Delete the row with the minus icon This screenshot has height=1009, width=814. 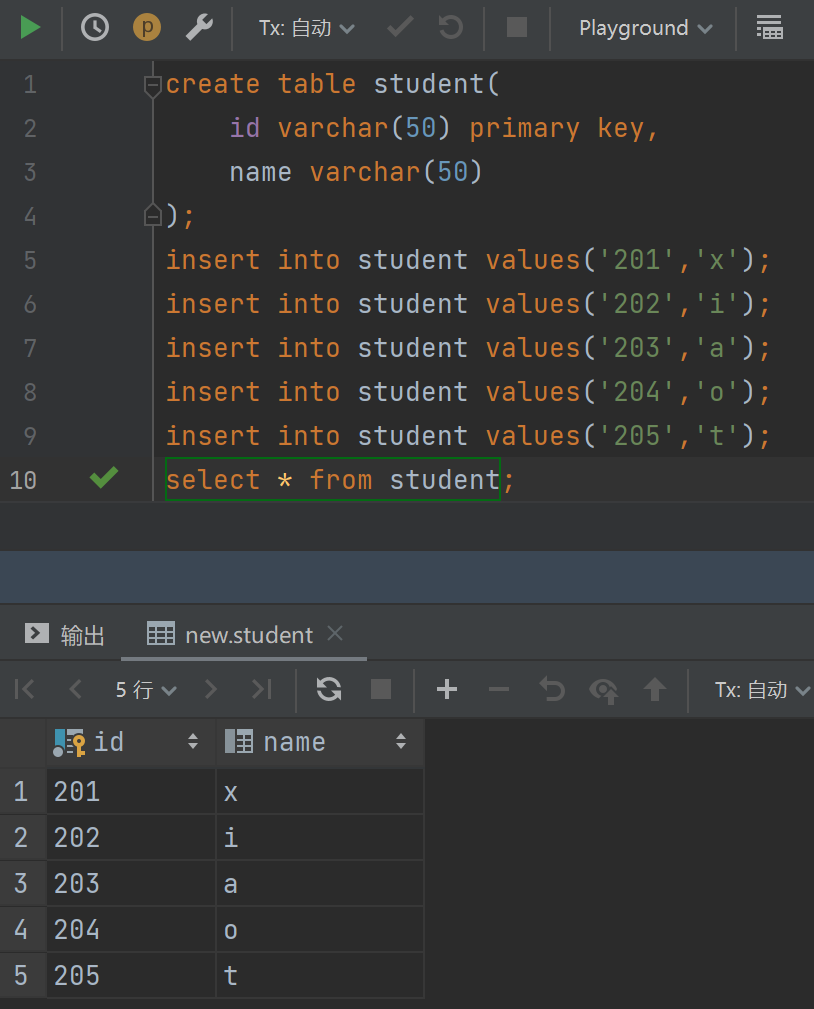click(x=499, y=690)
